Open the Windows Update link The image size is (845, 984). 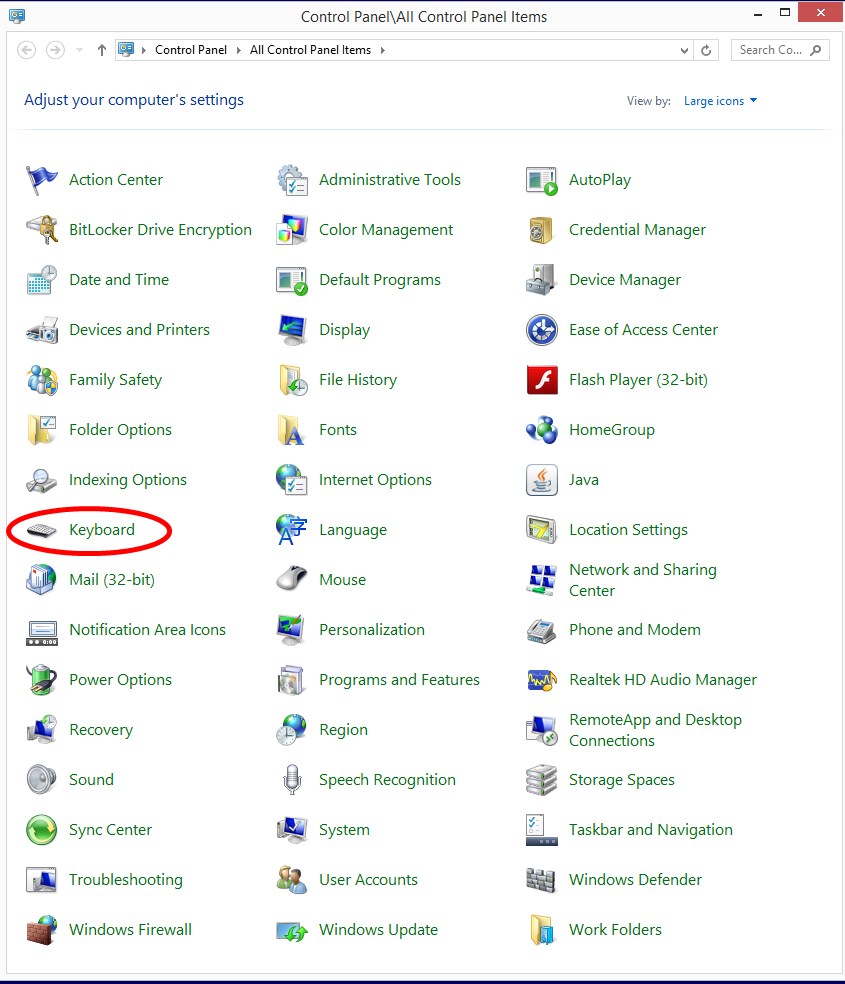pyautogui.click(x=378, y=930)
